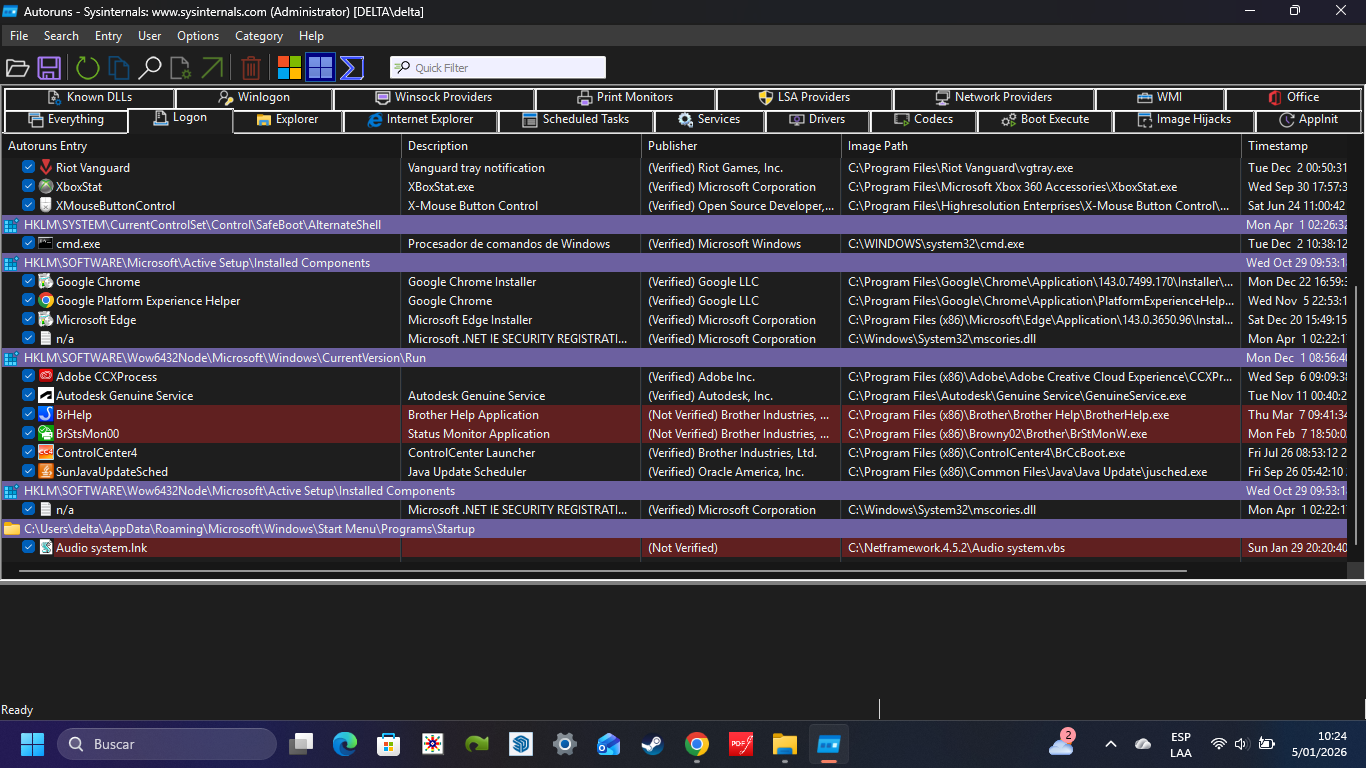Click the taskbar Buscar search box
This screenshot has width=1366, height=768.
pyautogui.click(x=167, y=744)
